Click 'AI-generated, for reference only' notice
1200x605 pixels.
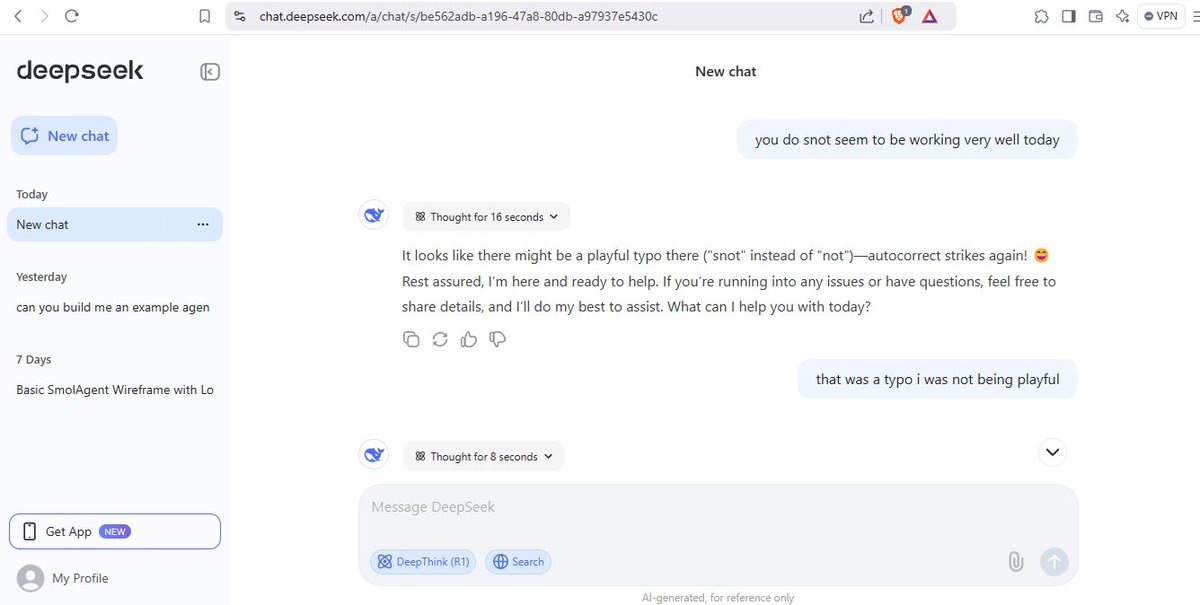pyautogui.click(x=718, y=598)
